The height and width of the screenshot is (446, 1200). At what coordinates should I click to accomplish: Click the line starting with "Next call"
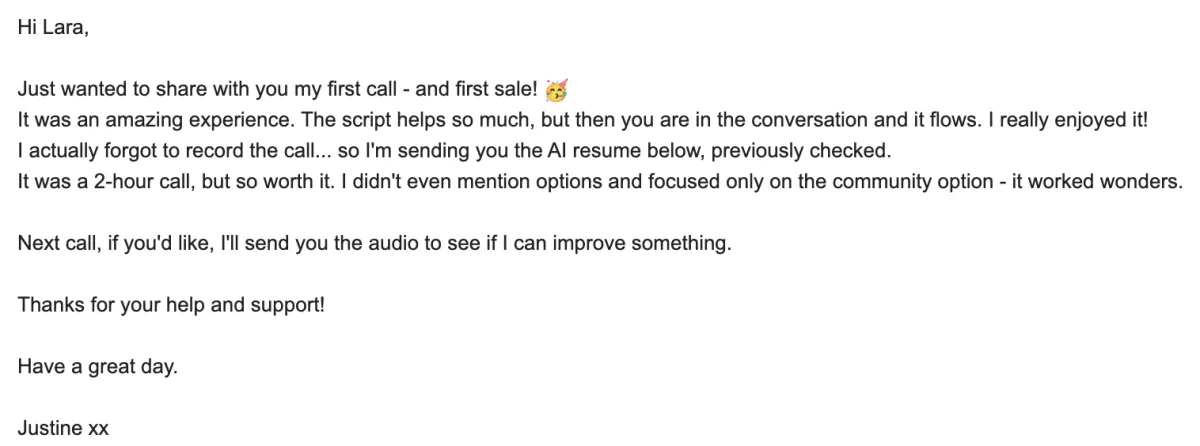[x=374, y=243]
